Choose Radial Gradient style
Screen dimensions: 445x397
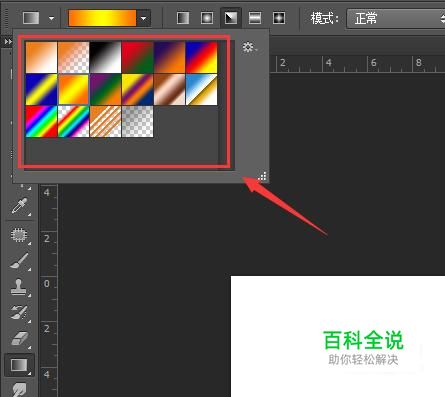207,18
